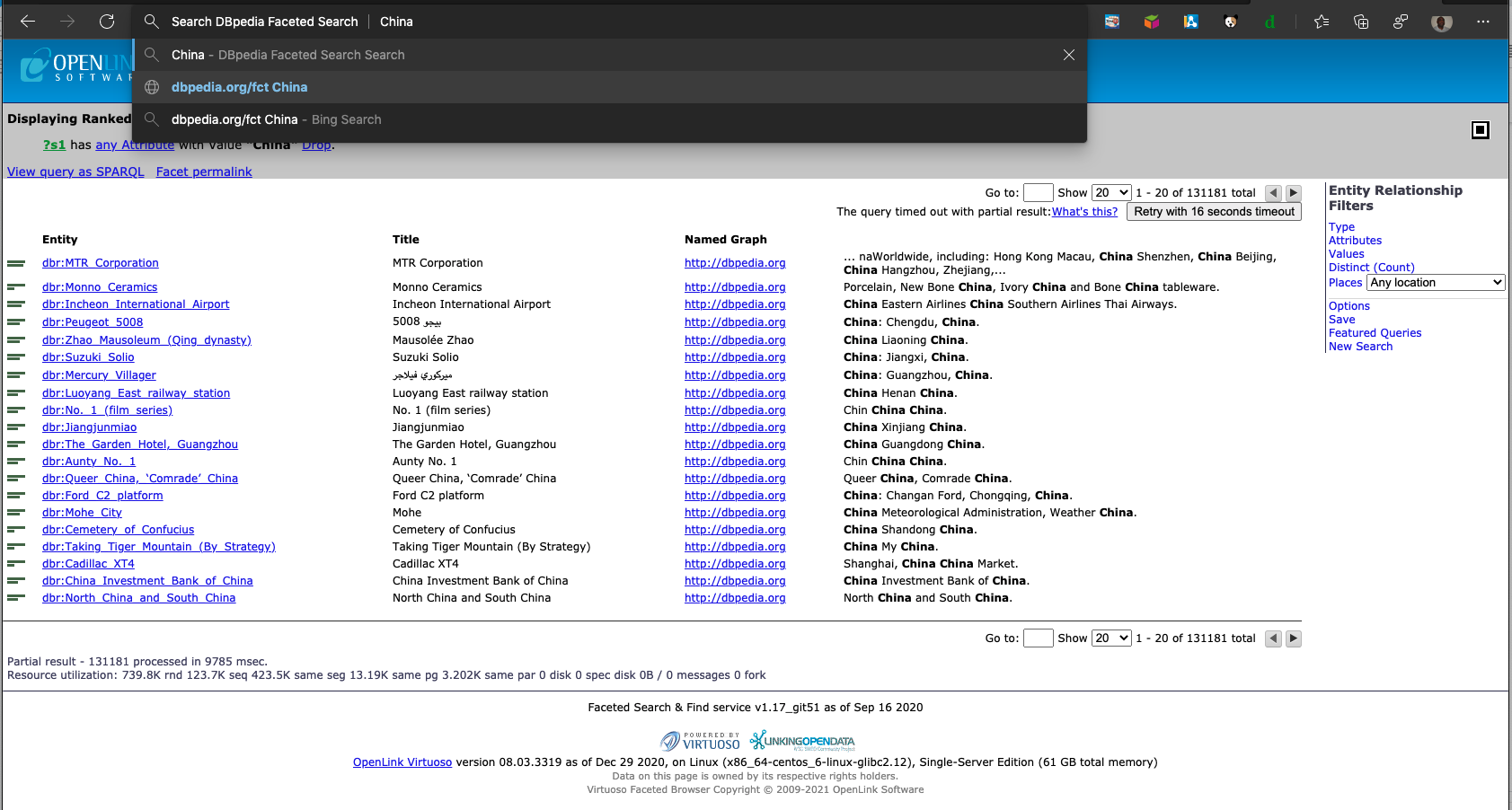
Task: Click the Powered by Virtuoso logo
Action: 700,741
